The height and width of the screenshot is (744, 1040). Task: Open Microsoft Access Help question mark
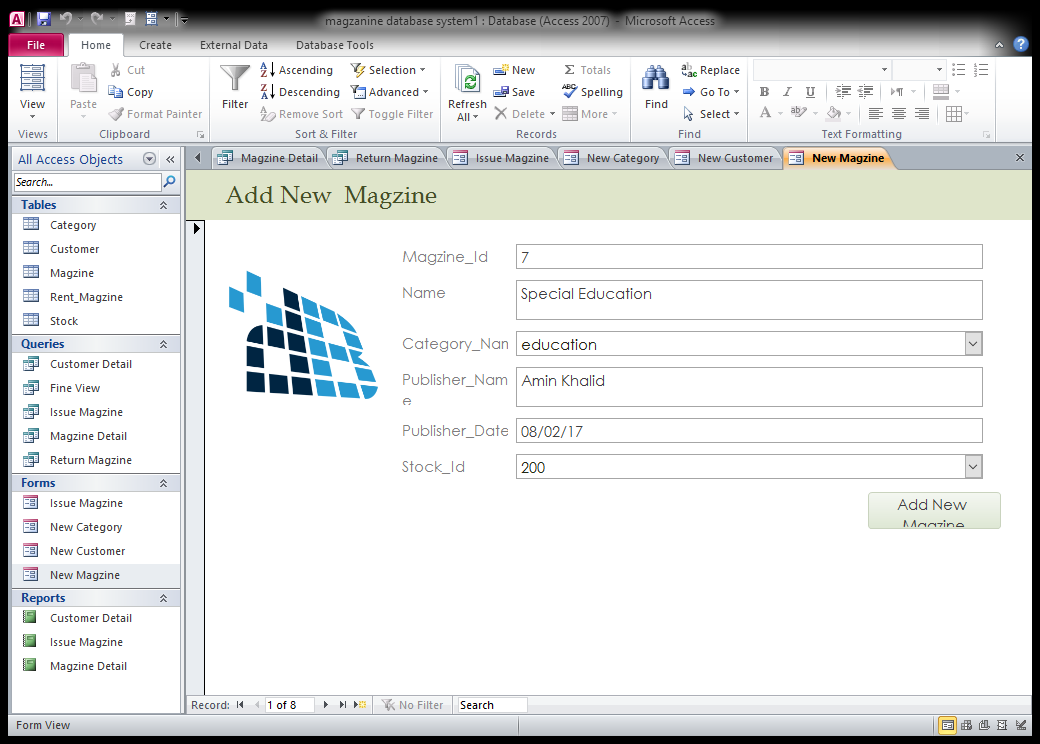tap(1020, 44)
